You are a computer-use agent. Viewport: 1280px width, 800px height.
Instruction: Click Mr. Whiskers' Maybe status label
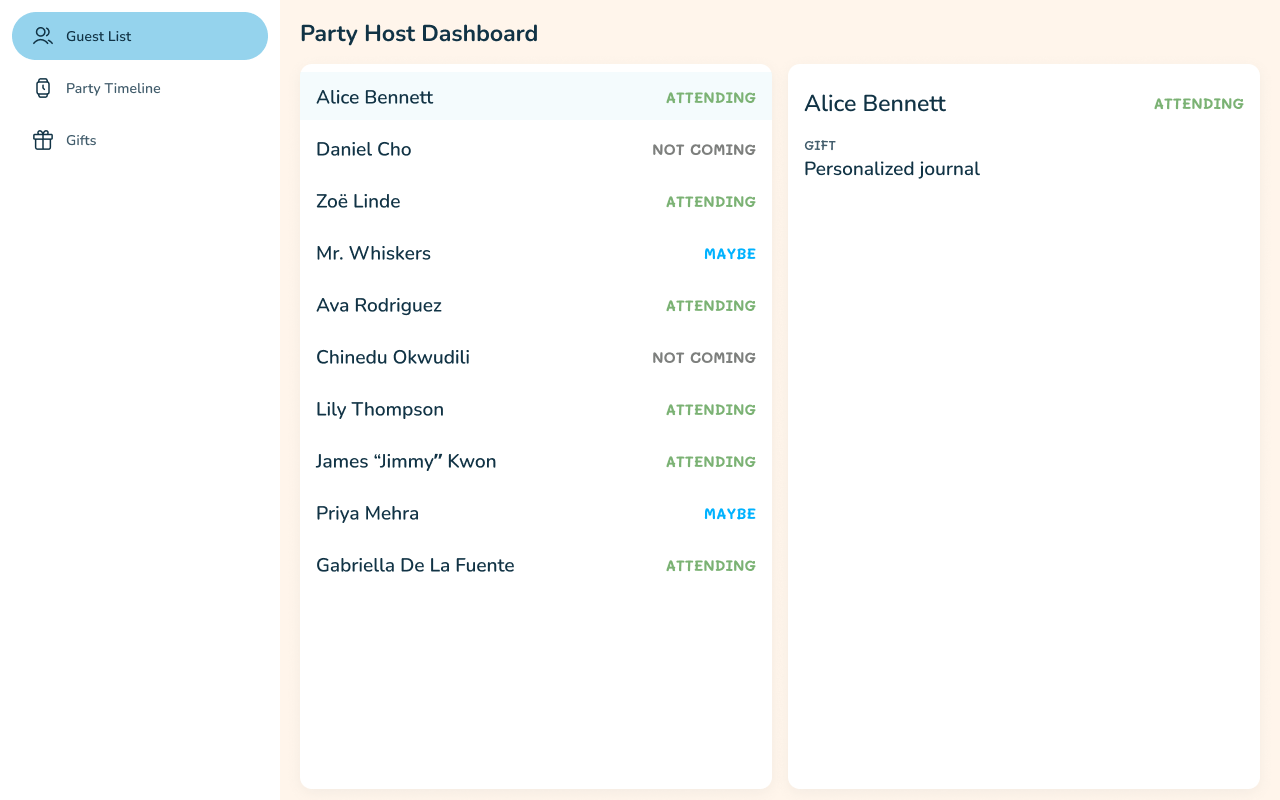(x=730, y=254)
